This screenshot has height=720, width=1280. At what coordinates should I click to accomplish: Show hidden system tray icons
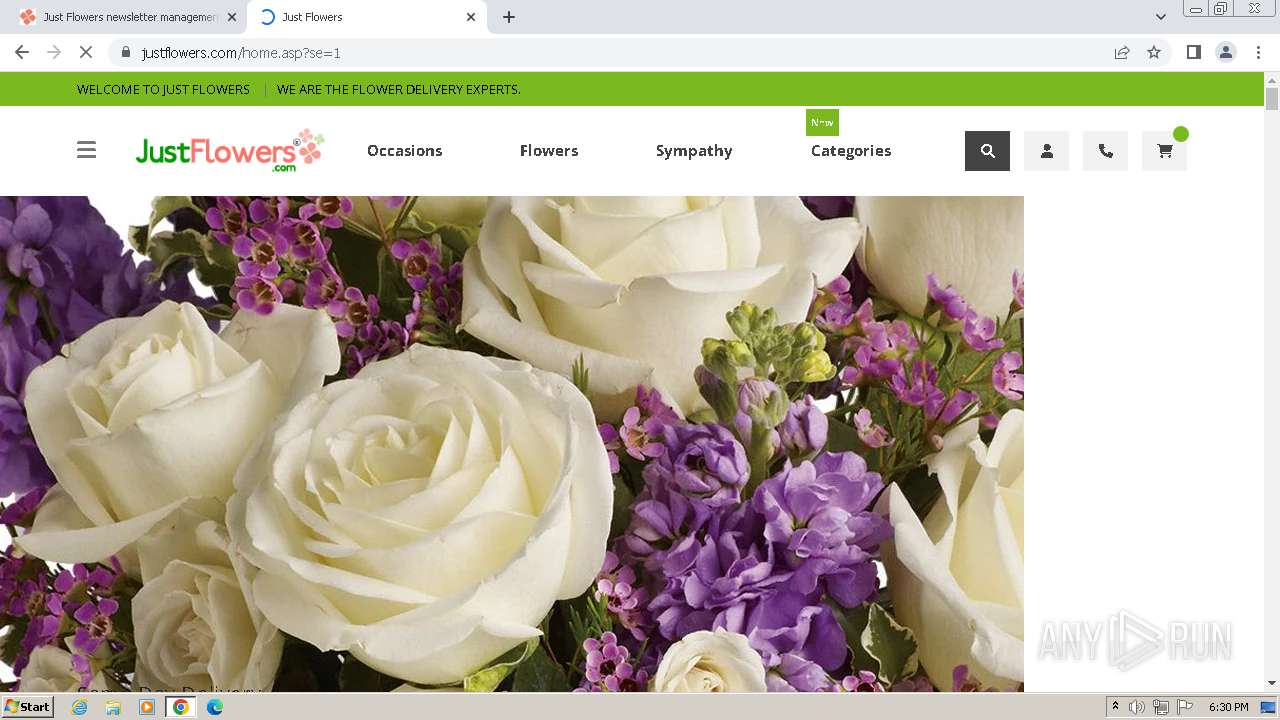(1115, 707)
